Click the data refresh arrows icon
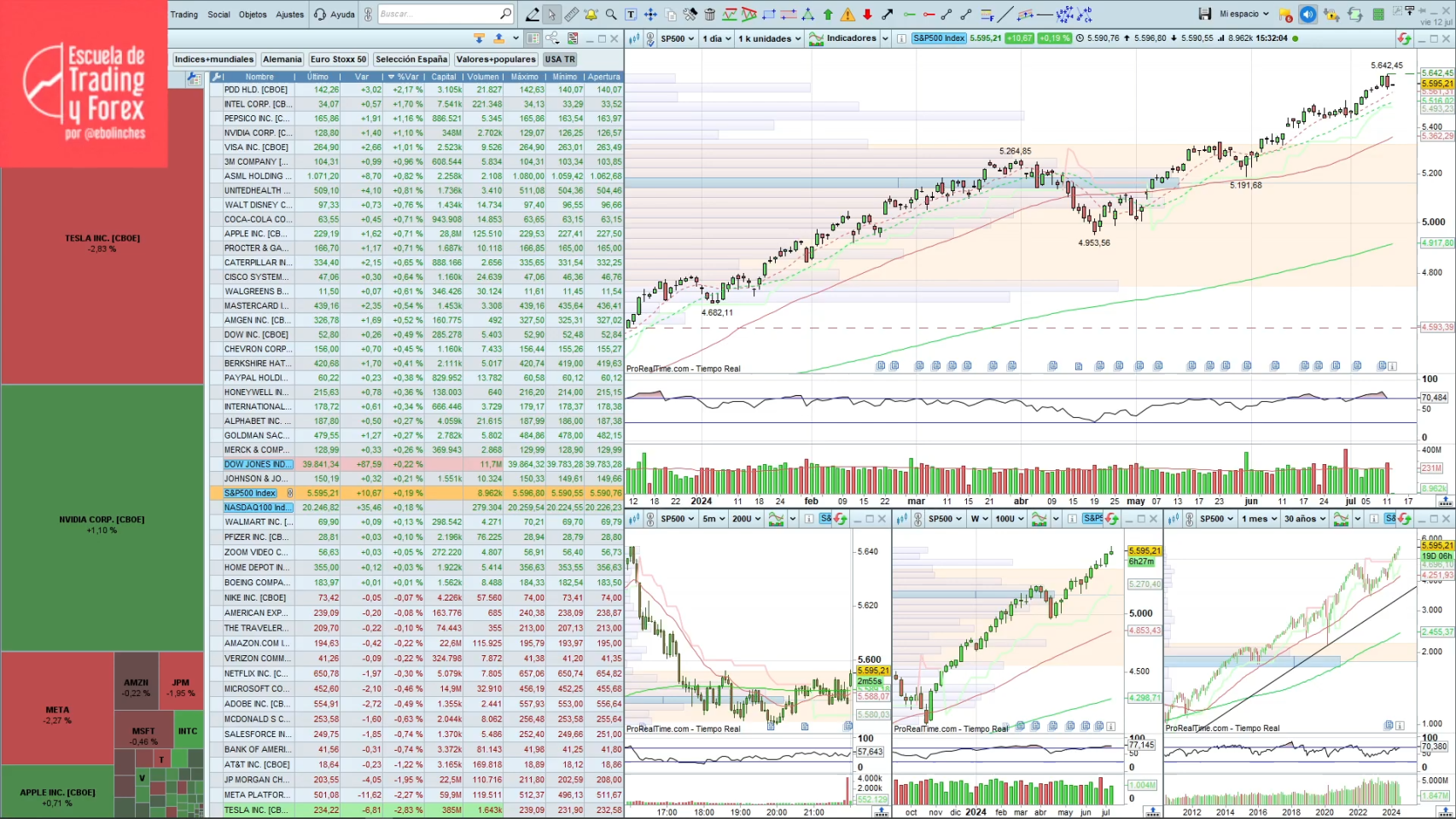The width and height of the screenshot is (1456, 819). [1354, 14]
